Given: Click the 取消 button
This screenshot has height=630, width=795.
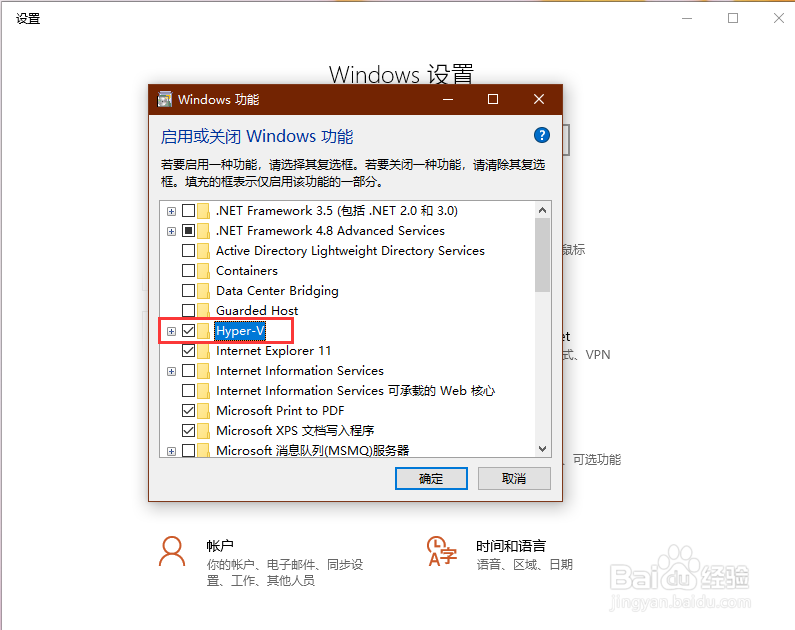Looking at the screenshot, I should [x=514, y=478].
